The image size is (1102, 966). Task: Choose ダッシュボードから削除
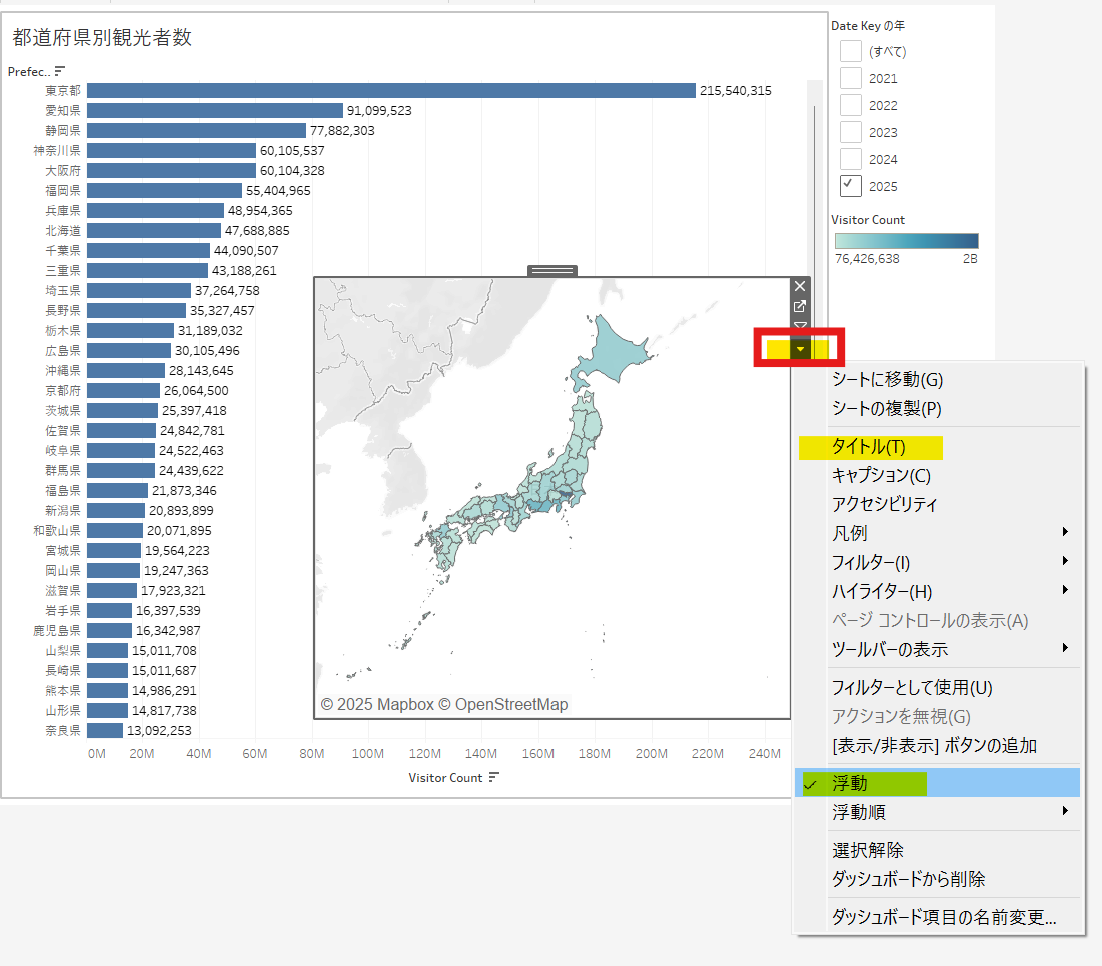point(938,879)
